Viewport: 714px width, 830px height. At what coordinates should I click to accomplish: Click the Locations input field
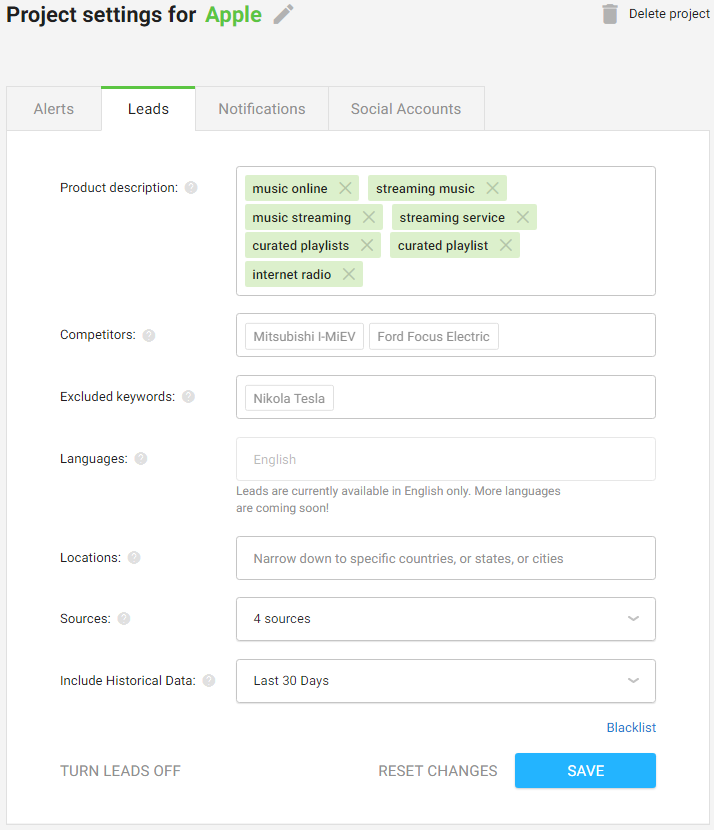point(446,558)
